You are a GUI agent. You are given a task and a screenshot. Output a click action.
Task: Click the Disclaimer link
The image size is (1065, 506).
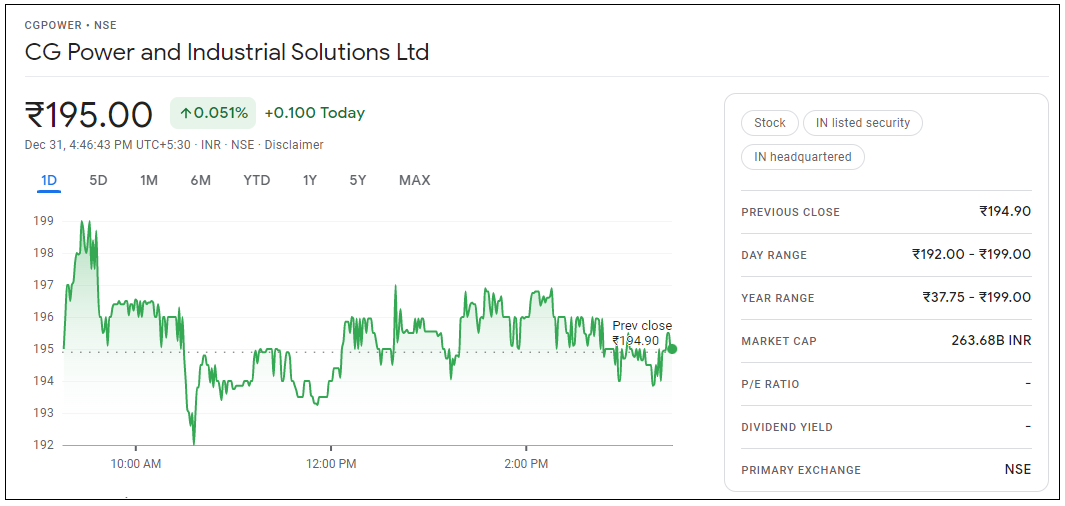click(x=294, y=145)
